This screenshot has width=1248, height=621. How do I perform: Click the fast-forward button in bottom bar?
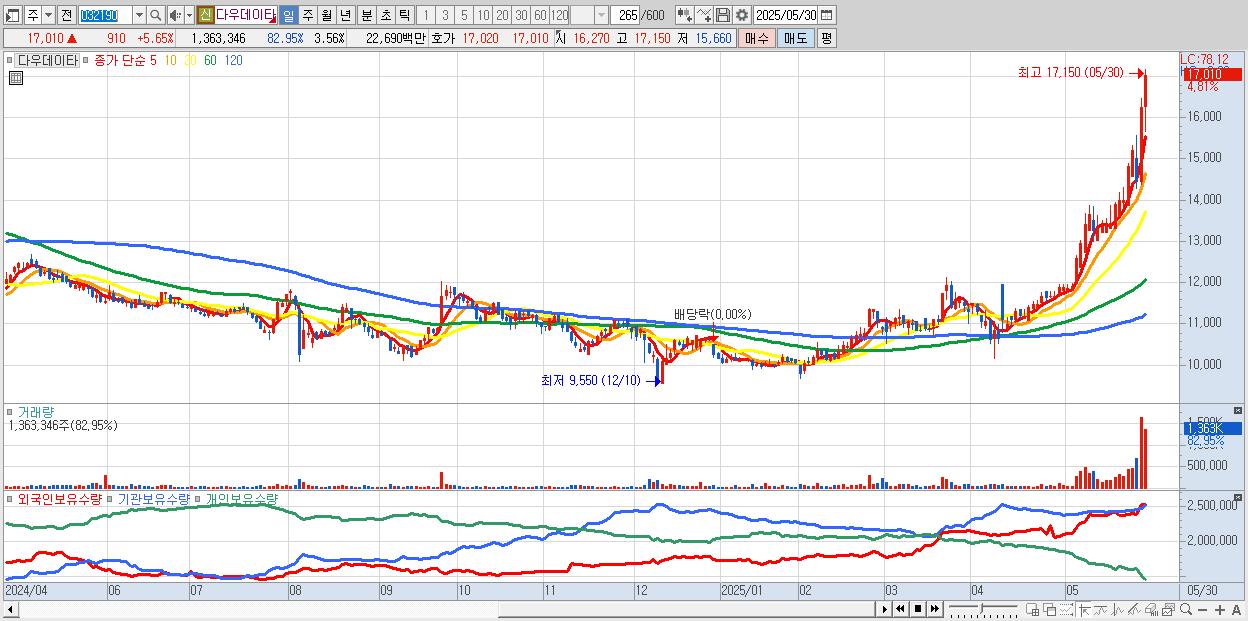[x=934, y=609]
